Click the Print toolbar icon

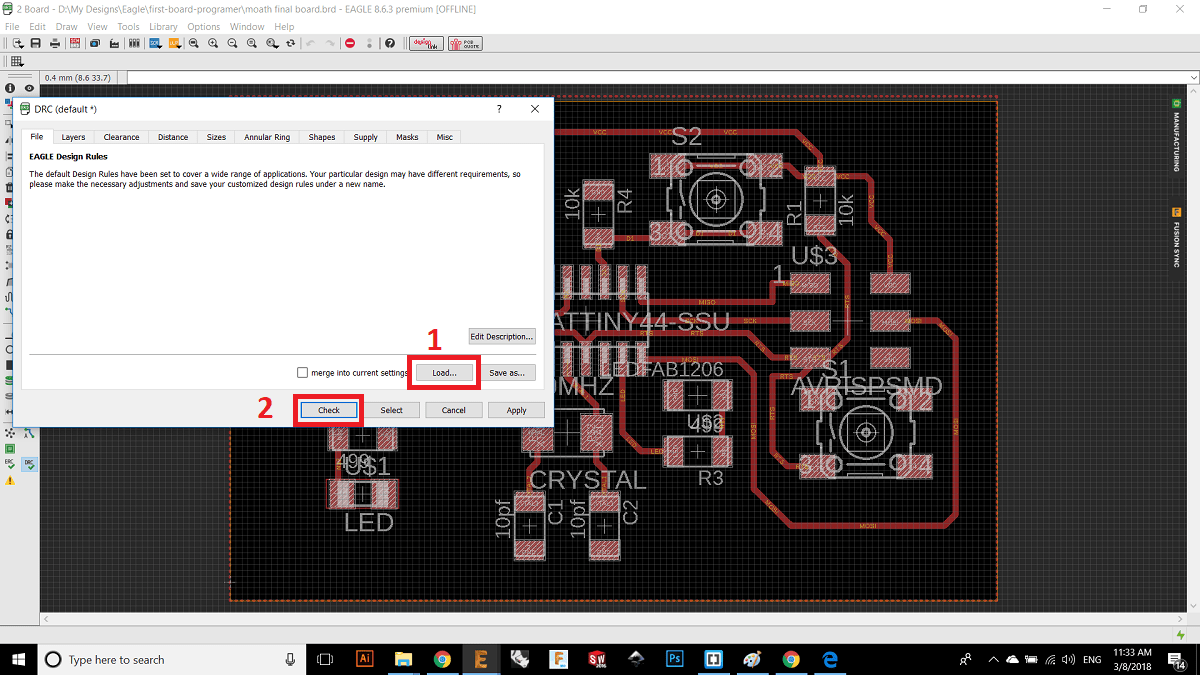55,44
